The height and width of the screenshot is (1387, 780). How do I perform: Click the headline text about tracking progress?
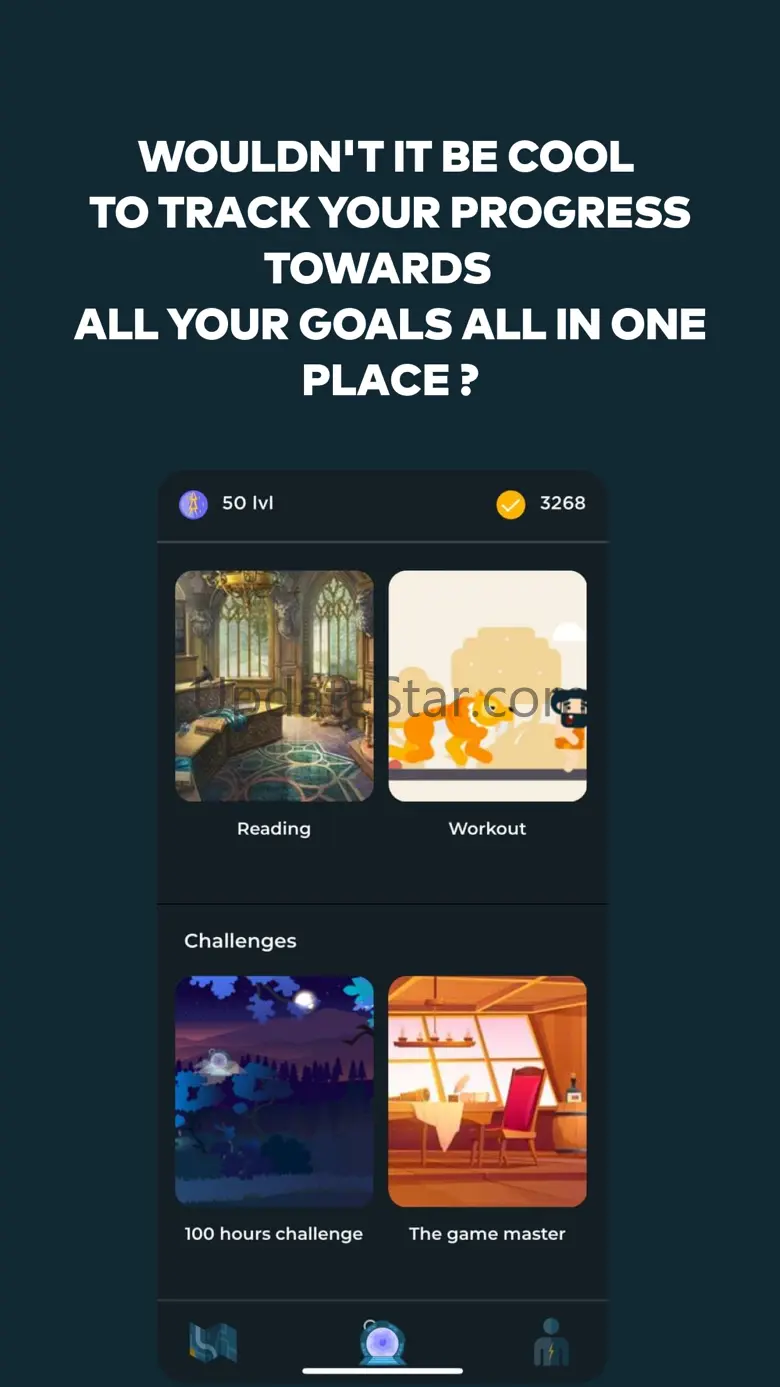390,268
